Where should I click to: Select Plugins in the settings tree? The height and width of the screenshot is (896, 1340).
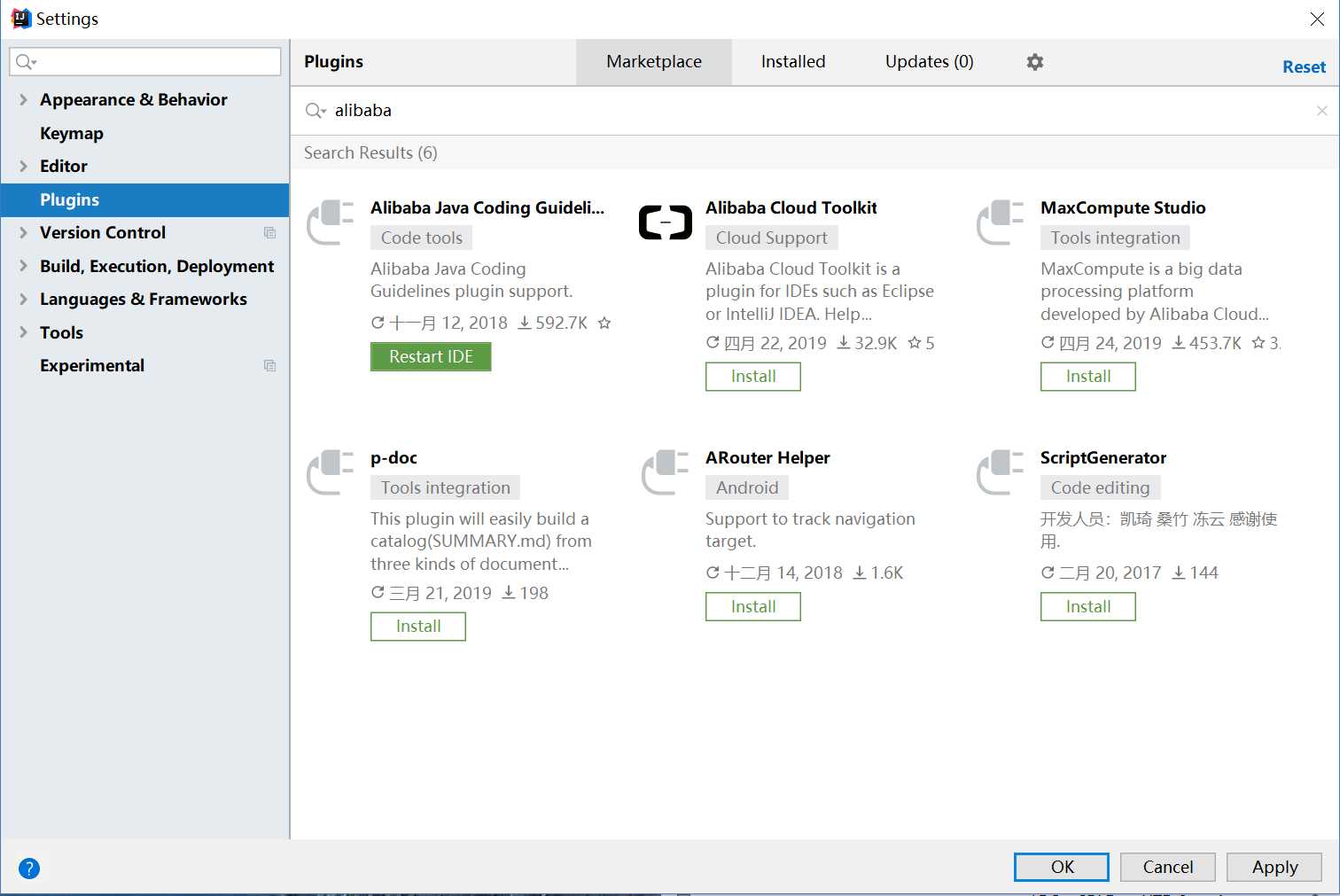click(x=144, y=200)
